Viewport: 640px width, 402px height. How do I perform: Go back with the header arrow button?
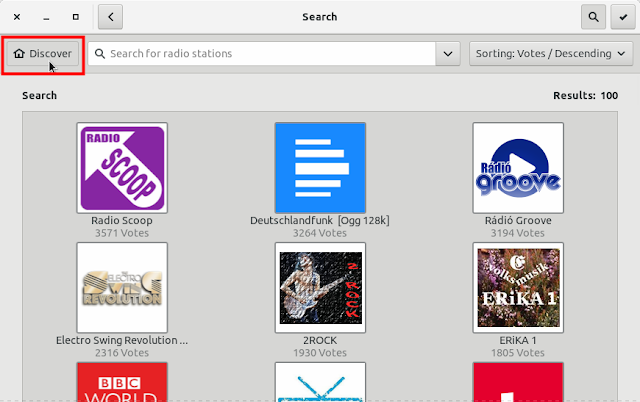click(x=110, y=17)
